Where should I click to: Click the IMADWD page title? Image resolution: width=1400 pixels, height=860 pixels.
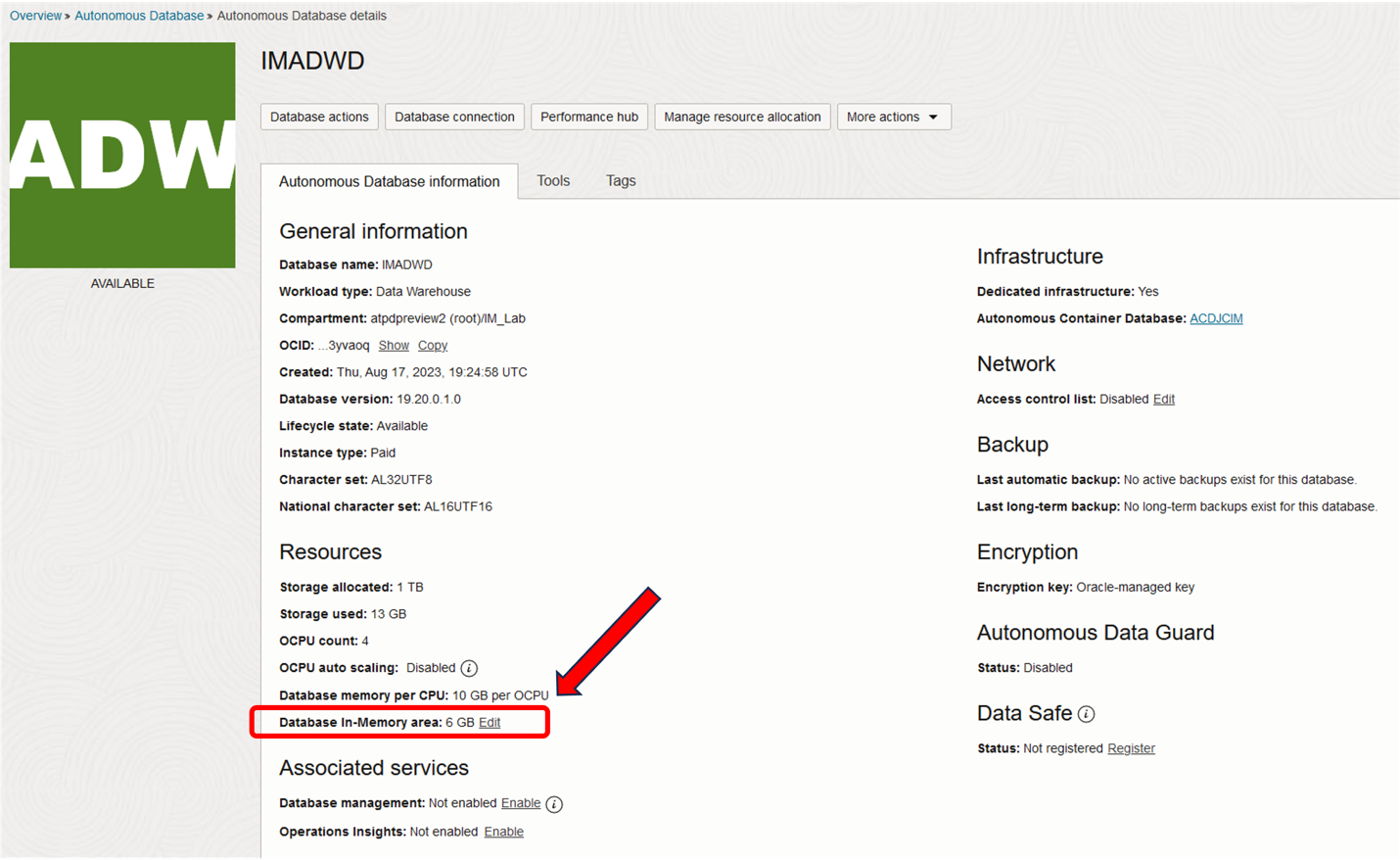[312, 61]
